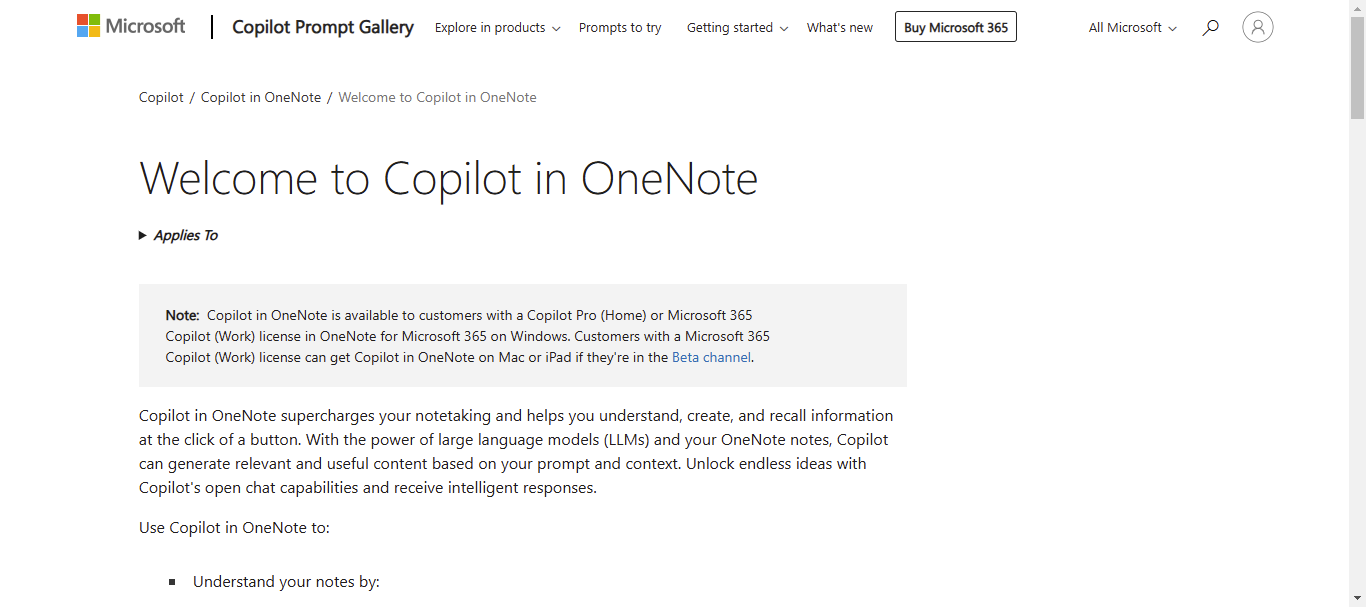Click the Welcome to Copilot in OneNote heading
The width and height of the screenshot is (1366, 607).
click(x=448, y=179)
